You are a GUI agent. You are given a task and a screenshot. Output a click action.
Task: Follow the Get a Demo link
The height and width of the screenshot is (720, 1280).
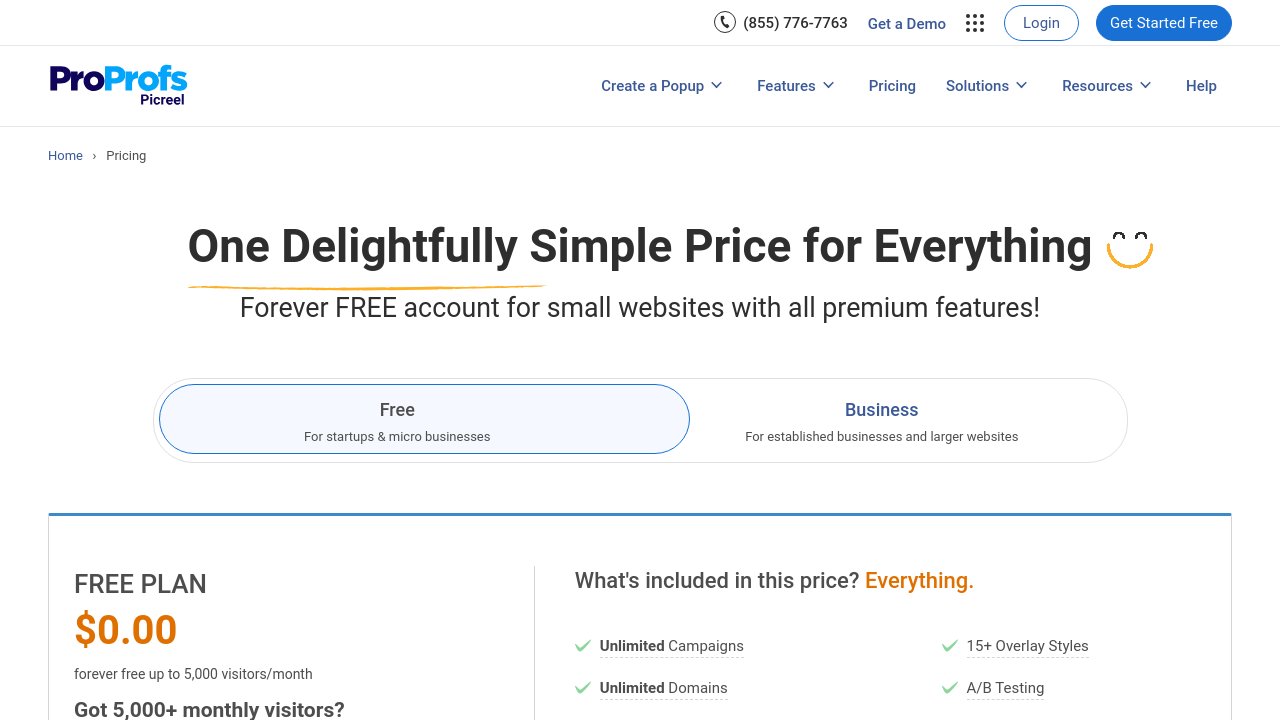click(906, 24)
